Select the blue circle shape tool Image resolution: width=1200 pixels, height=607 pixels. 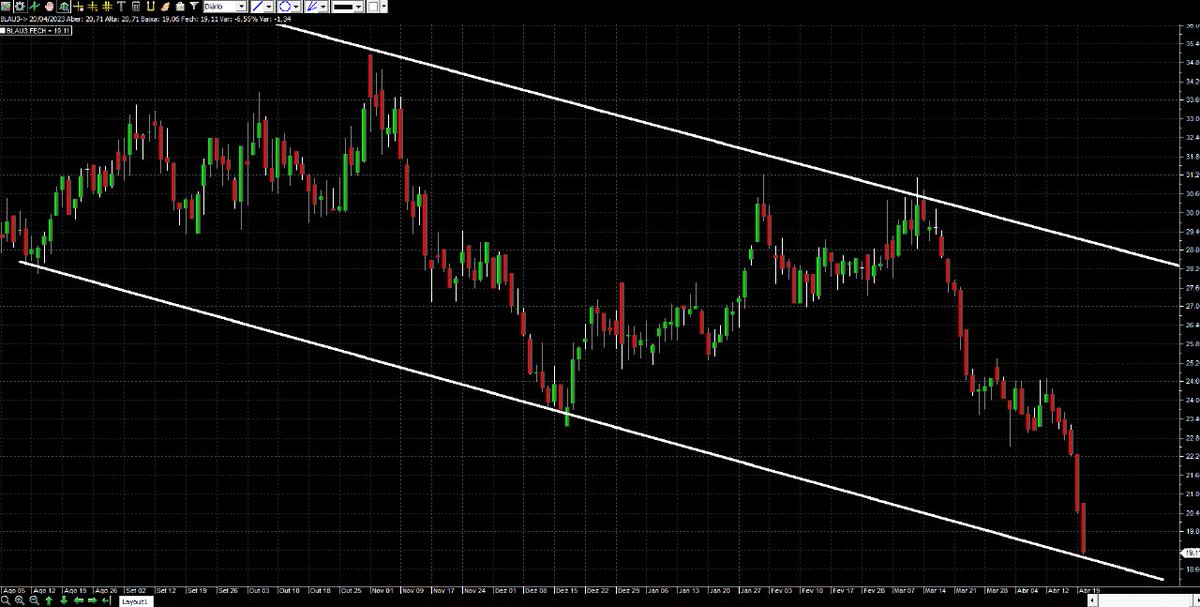(x=285, y=6)
